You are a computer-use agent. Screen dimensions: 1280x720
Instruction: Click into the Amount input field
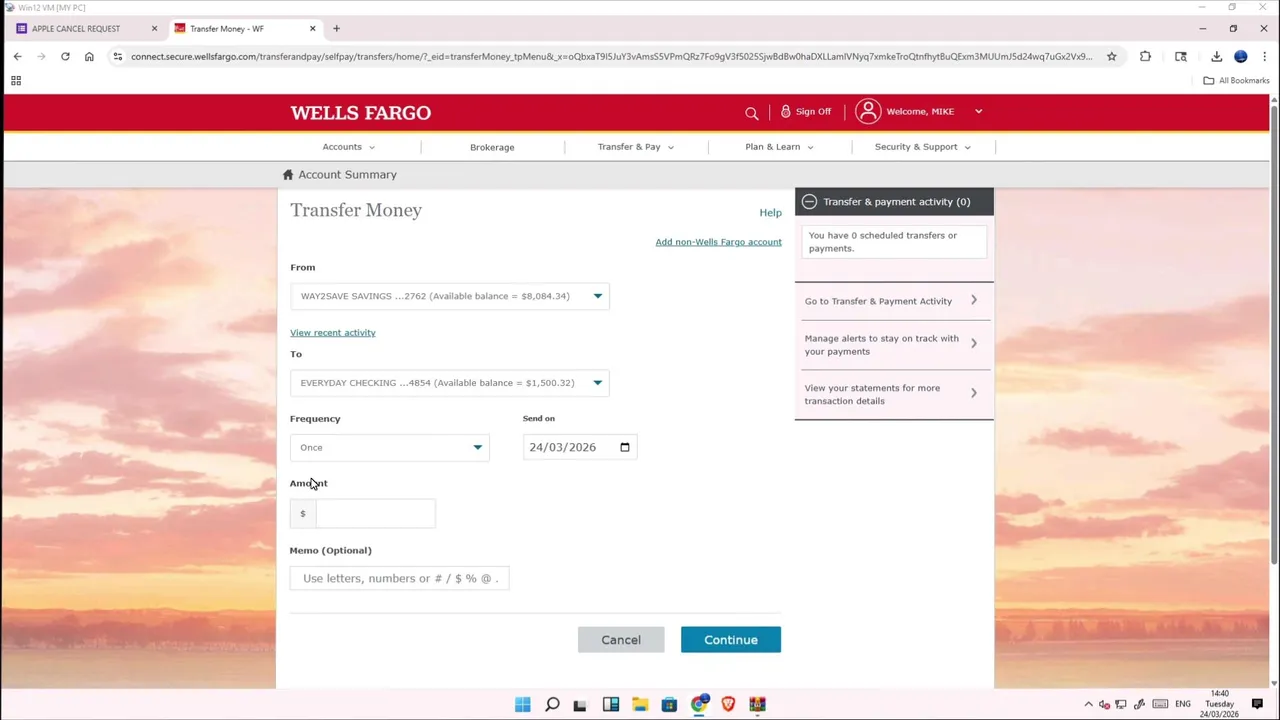click(375, 514)
